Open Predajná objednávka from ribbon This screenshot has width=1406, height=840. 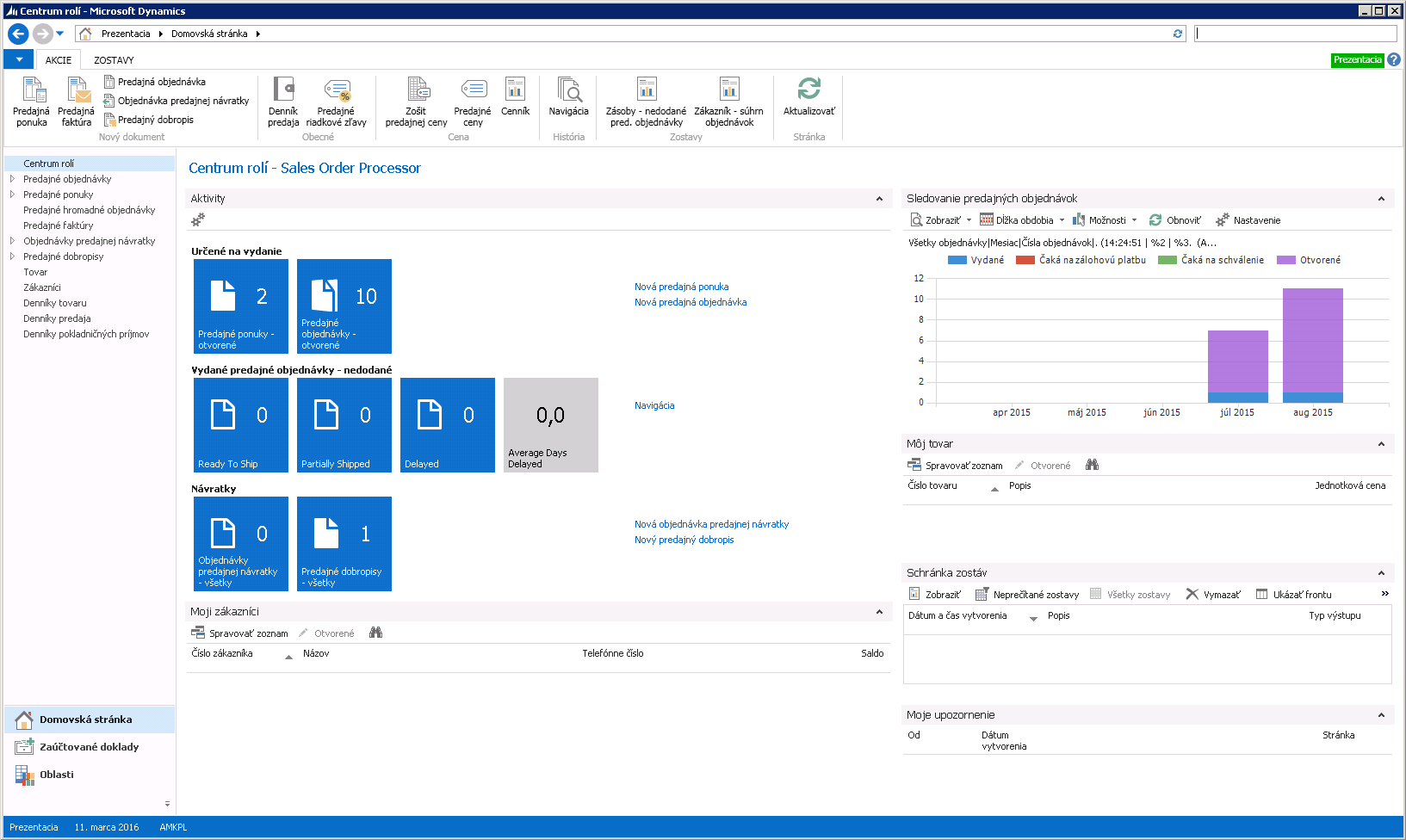[x=154, y=82]
